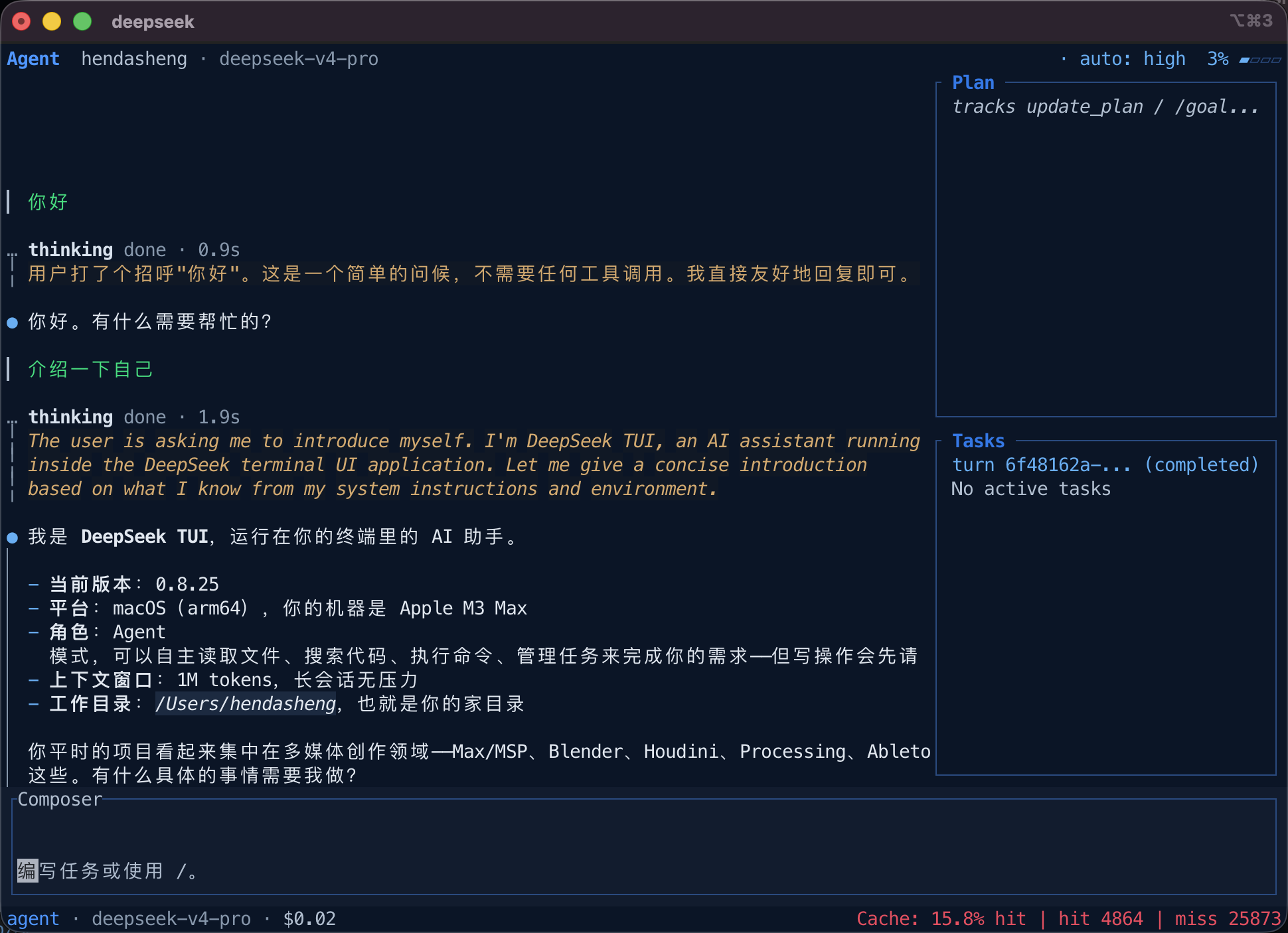Screen dimensions: 1288x933
Task: Click the '平台: macOS (arm64)' line
Action: 288,609
